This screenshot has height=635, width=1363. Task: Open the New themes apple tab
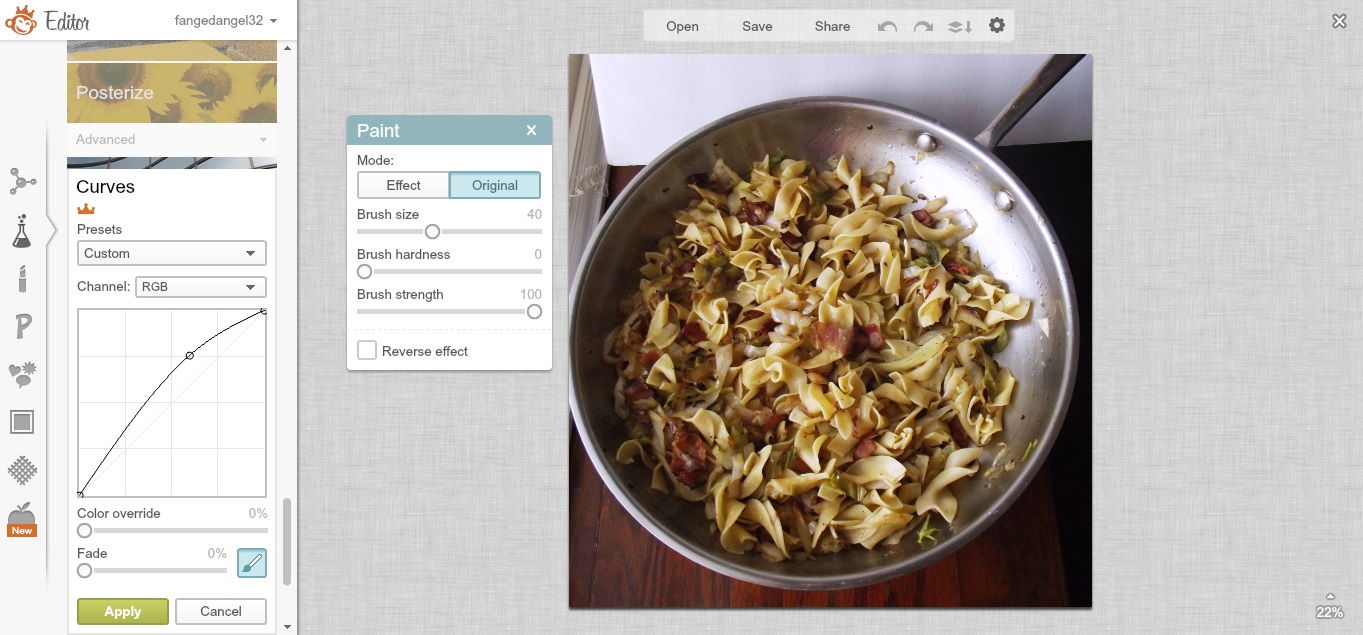22,519
